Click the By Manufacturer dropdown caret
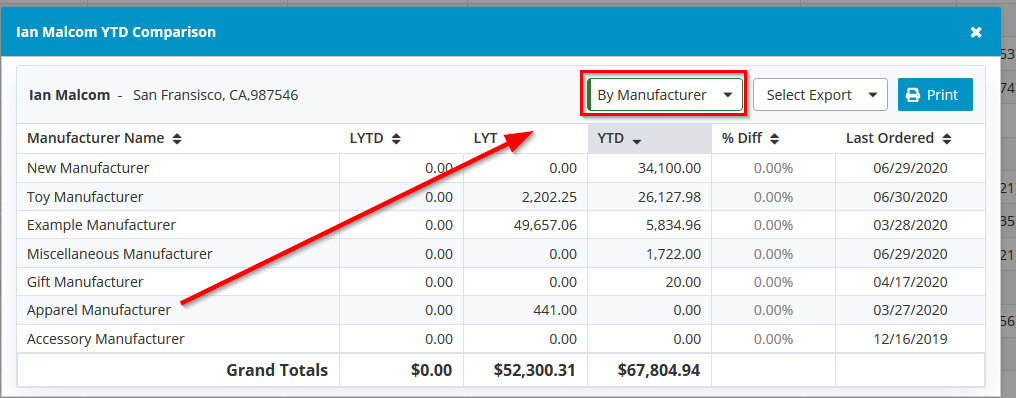The height and width of the screenshot is (398, 1016). 728,95
